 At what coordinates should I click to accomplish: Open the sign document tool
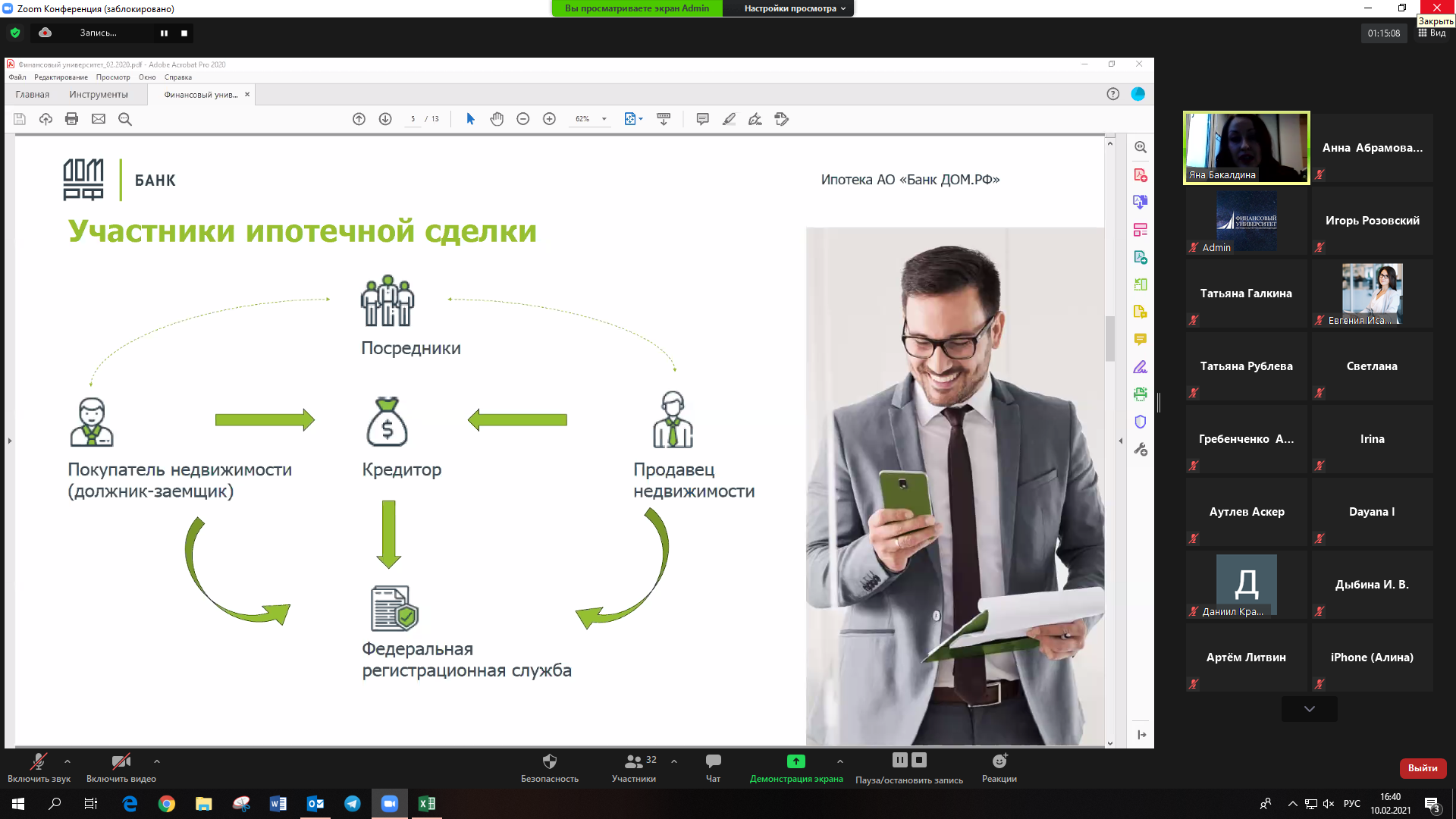[x=755, y=119]
